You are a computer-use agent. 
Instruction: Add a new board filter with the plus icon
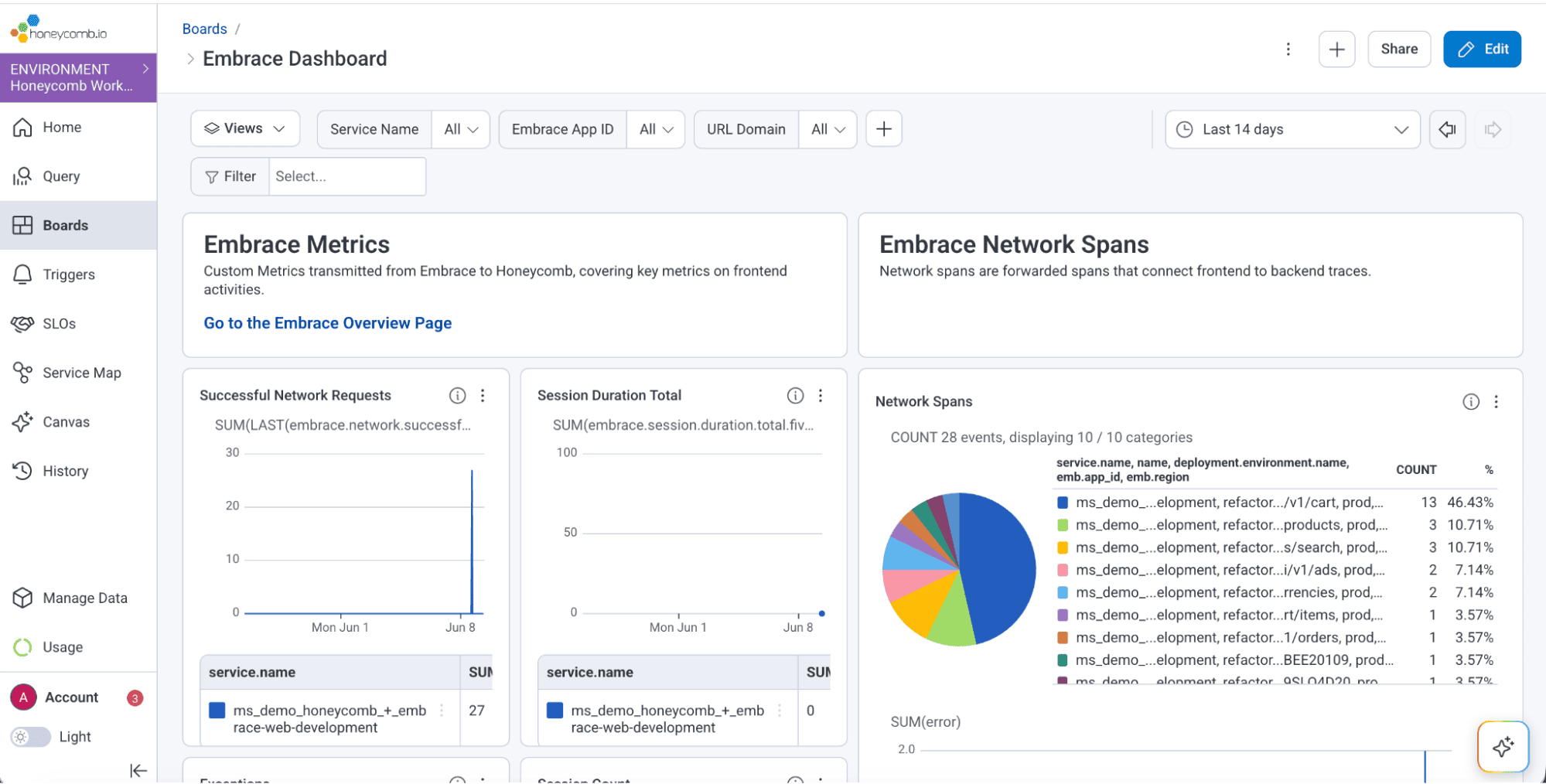point(884,129)
